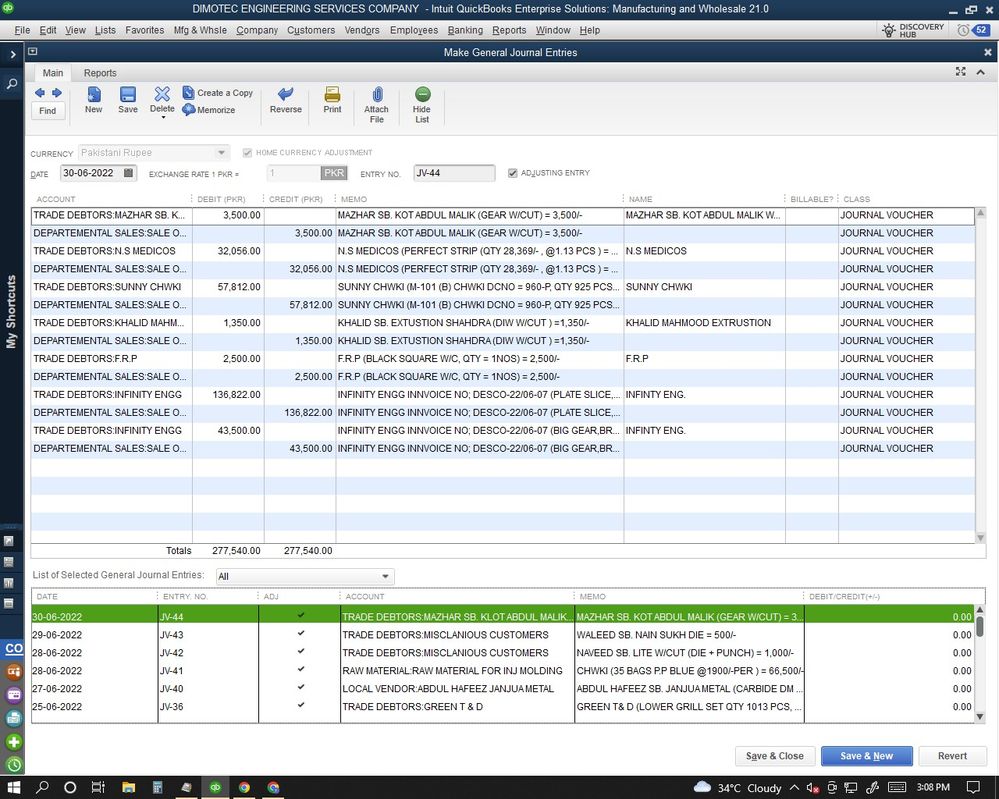The width and height of the screenshot is (999, 799).
Task: Click the New journal entry icon
Action: coord(93,96)
